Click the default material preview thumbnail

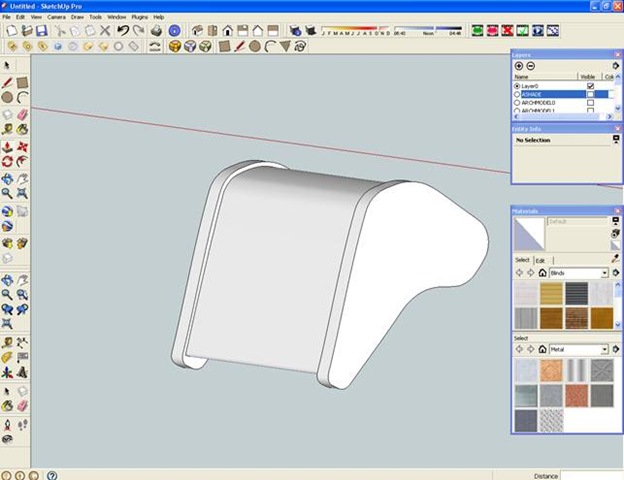528,232
